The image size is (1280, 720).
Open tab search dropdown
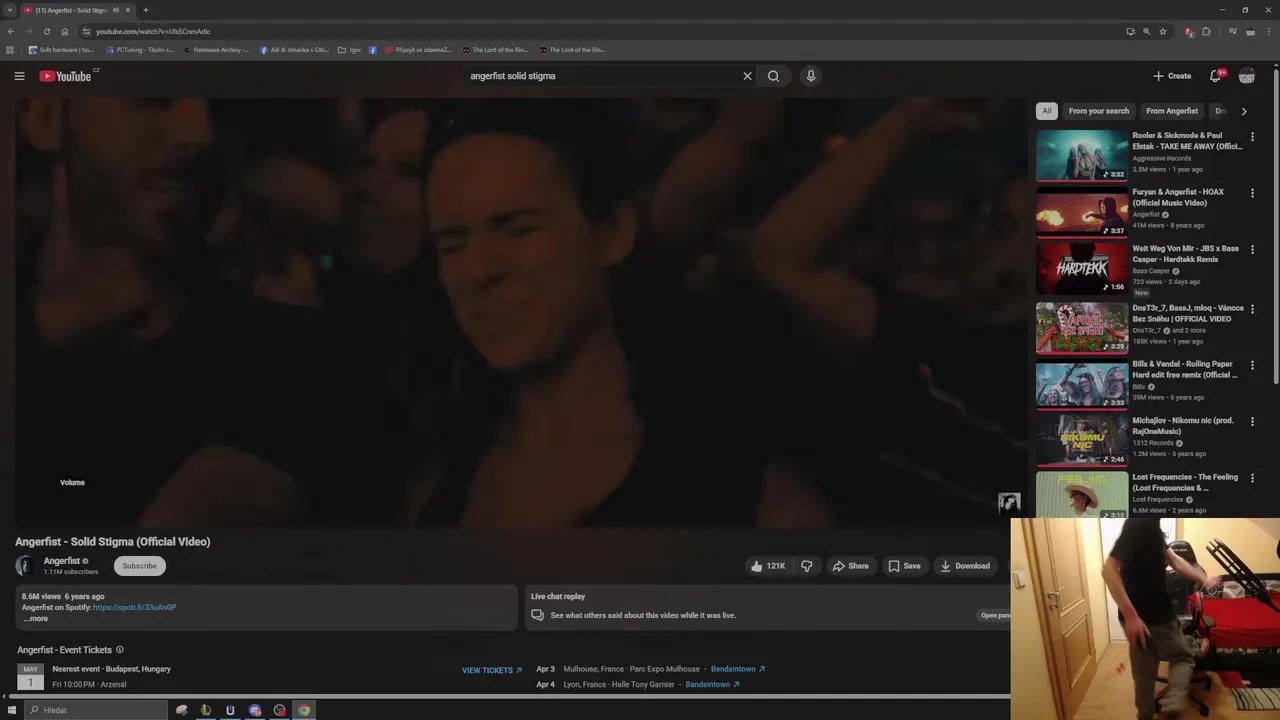pos(10,10)
